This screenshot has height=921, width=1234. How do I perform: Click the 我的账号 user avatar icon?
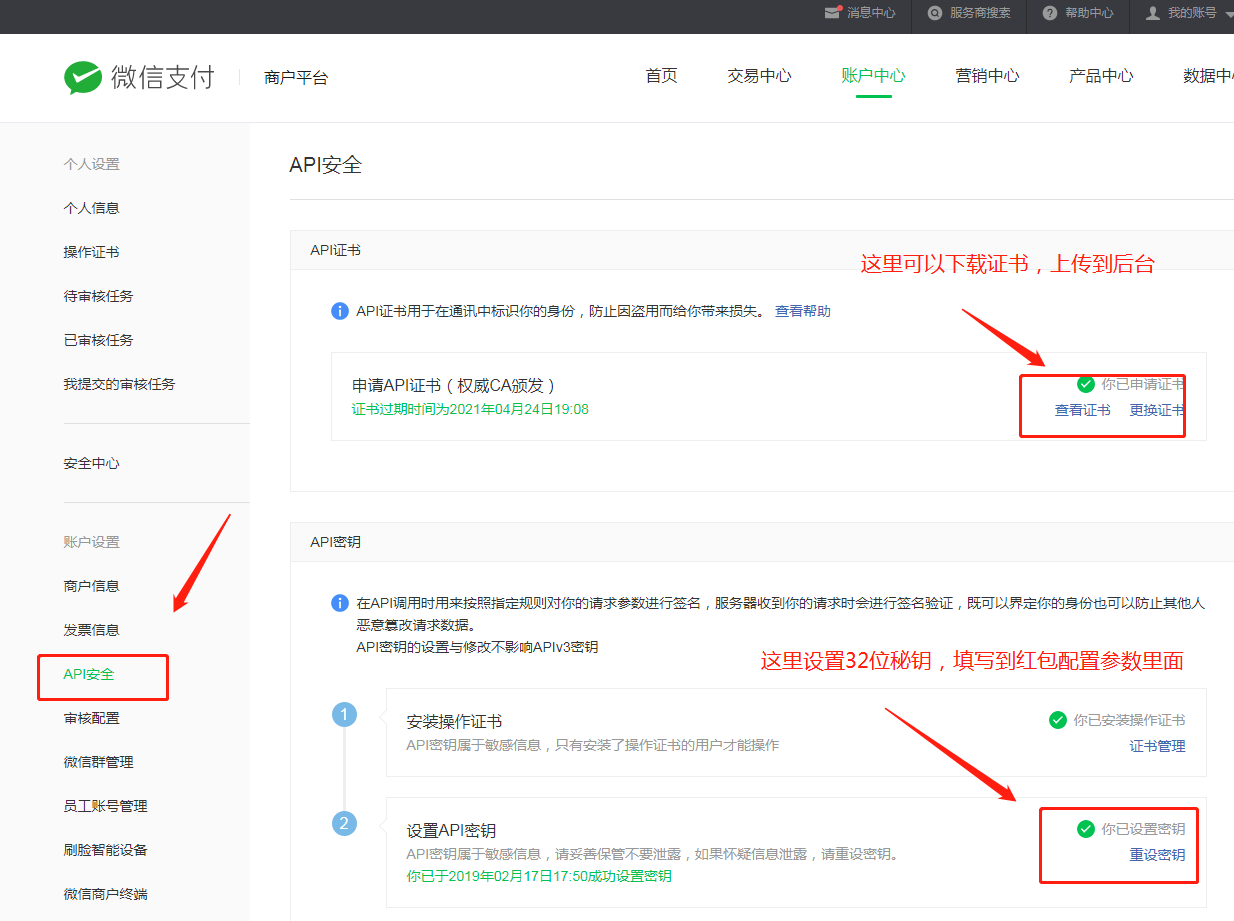[1153, 13]
